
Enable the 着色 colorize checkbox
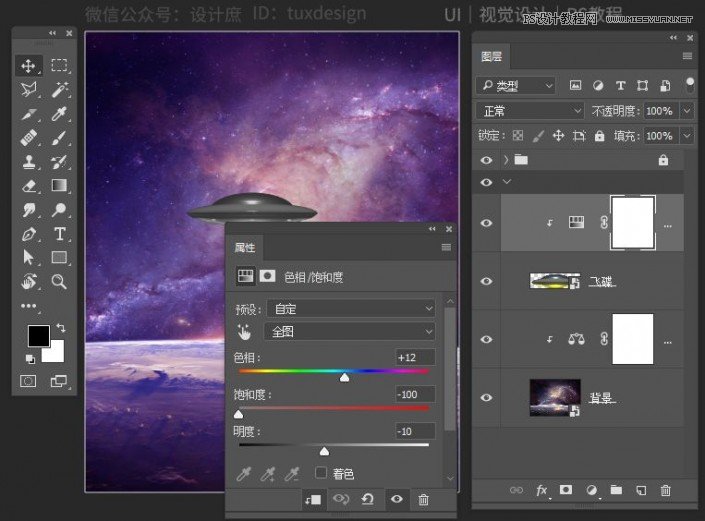321,472
